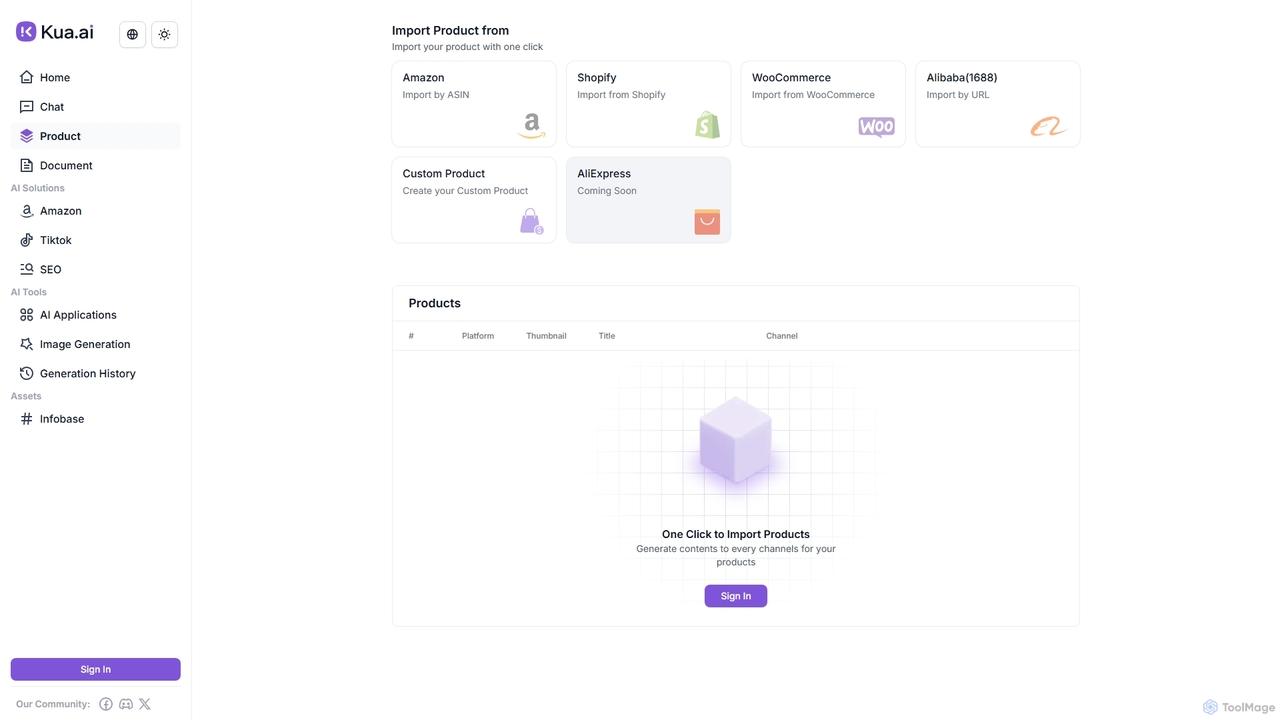
Task: Click the Chat bubble icon in the sidebar
Action: (27, 106)
